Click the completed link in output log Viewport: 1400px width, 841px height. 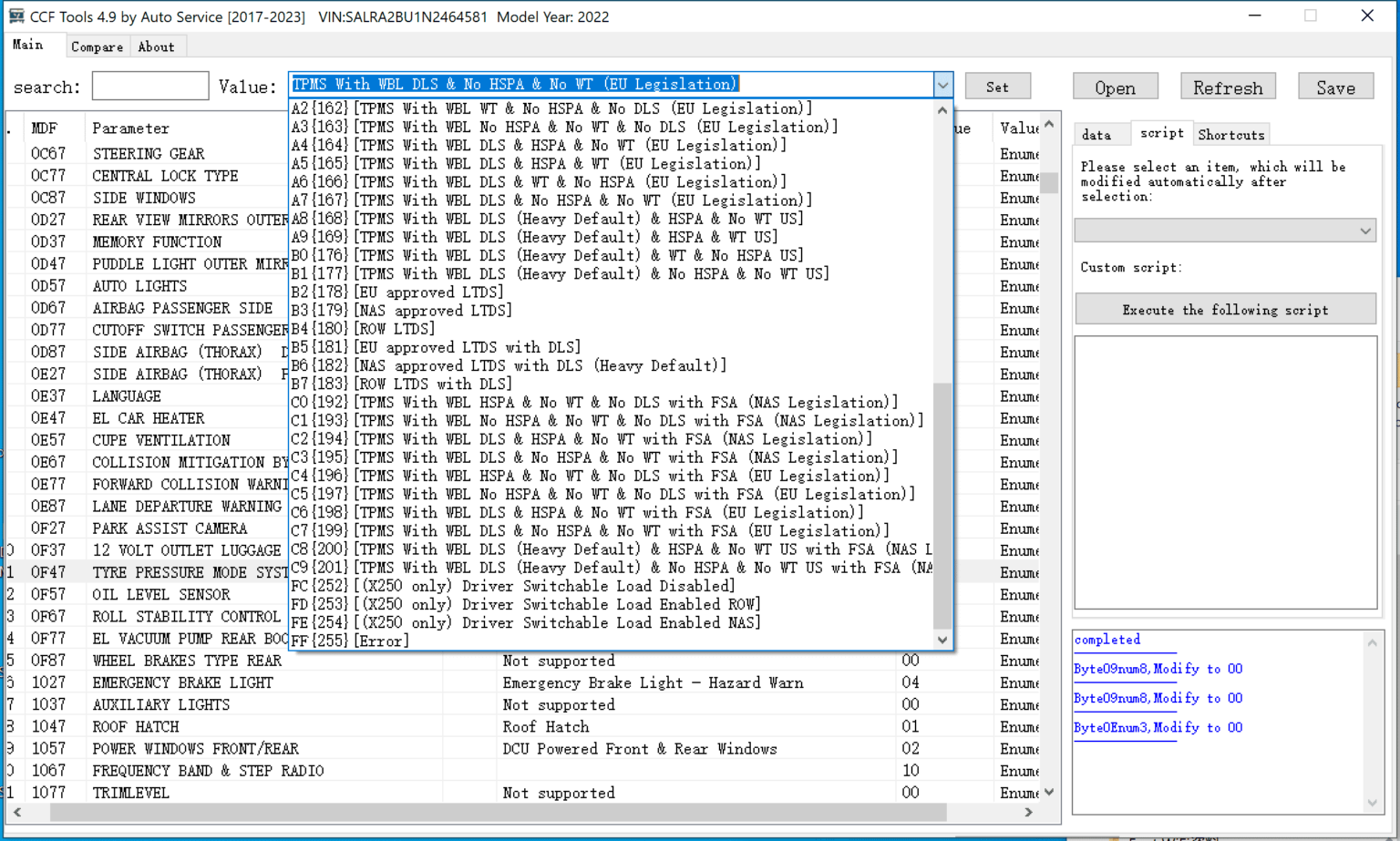[1107, 640]
